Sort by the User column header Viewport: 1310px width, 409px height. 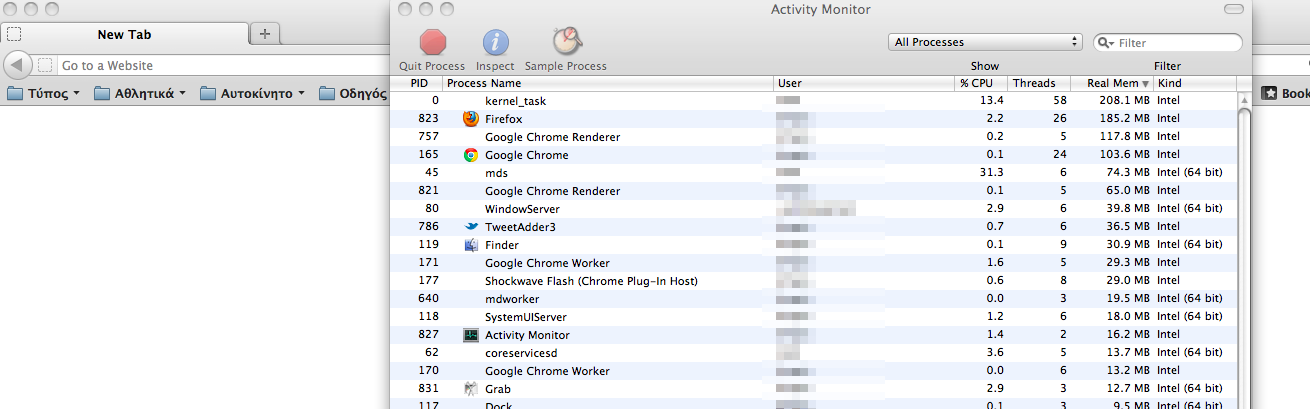tap(864, 83)
